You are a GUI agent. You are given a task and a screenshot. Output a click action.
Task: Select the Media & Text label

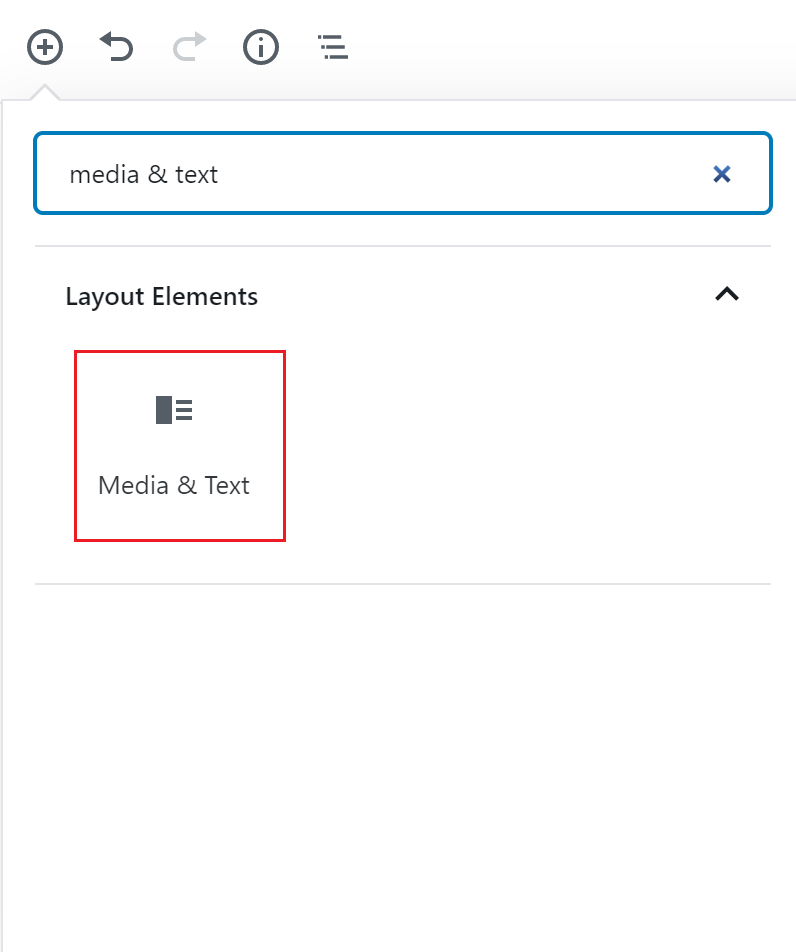coord(174,485)
